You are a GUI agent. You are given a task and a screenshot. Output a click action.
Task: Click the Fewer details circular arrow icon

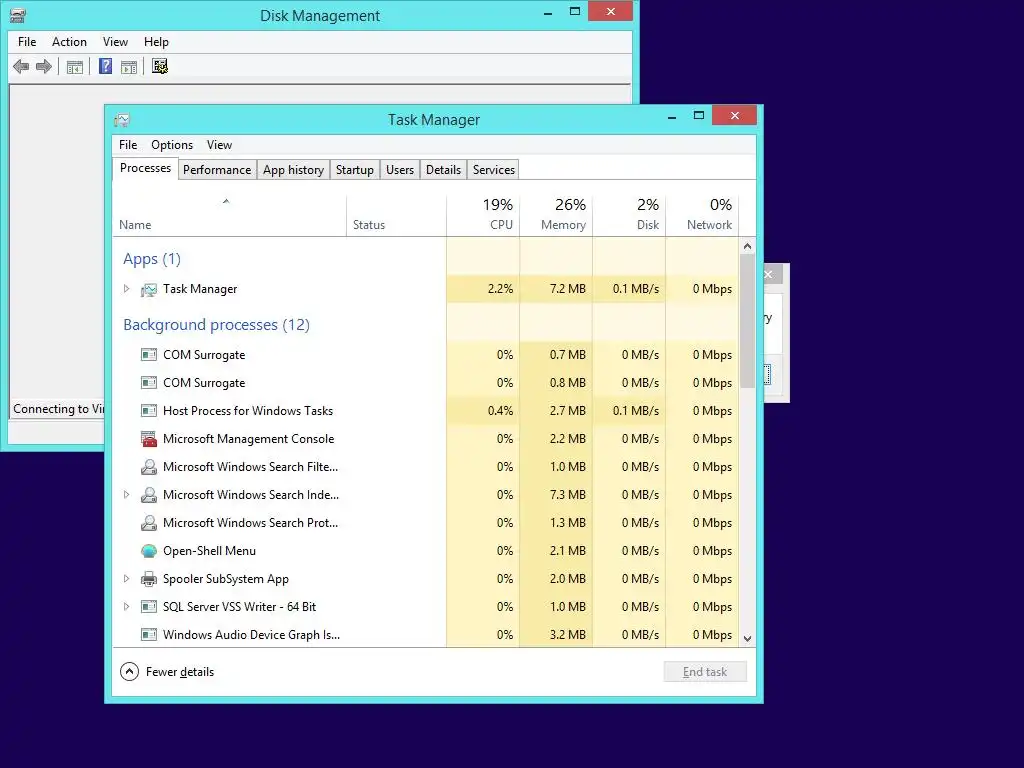[x=129, y=671]
